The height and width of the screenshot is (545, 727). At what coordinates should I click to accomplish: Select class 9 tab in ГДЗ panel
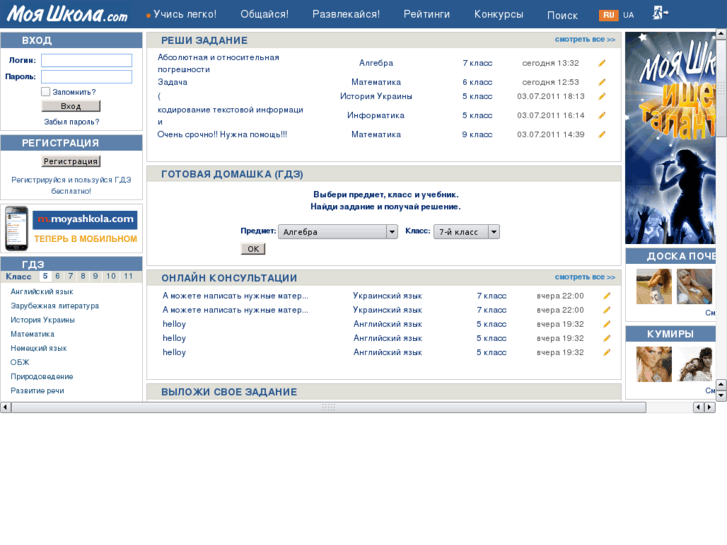click(95, 276)
